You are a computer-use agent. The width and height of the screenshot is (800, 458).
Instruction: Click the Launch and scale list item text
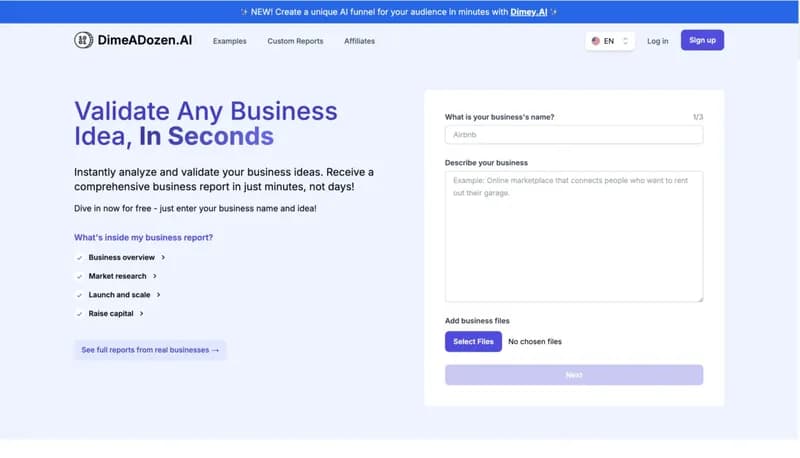point(119,295)
